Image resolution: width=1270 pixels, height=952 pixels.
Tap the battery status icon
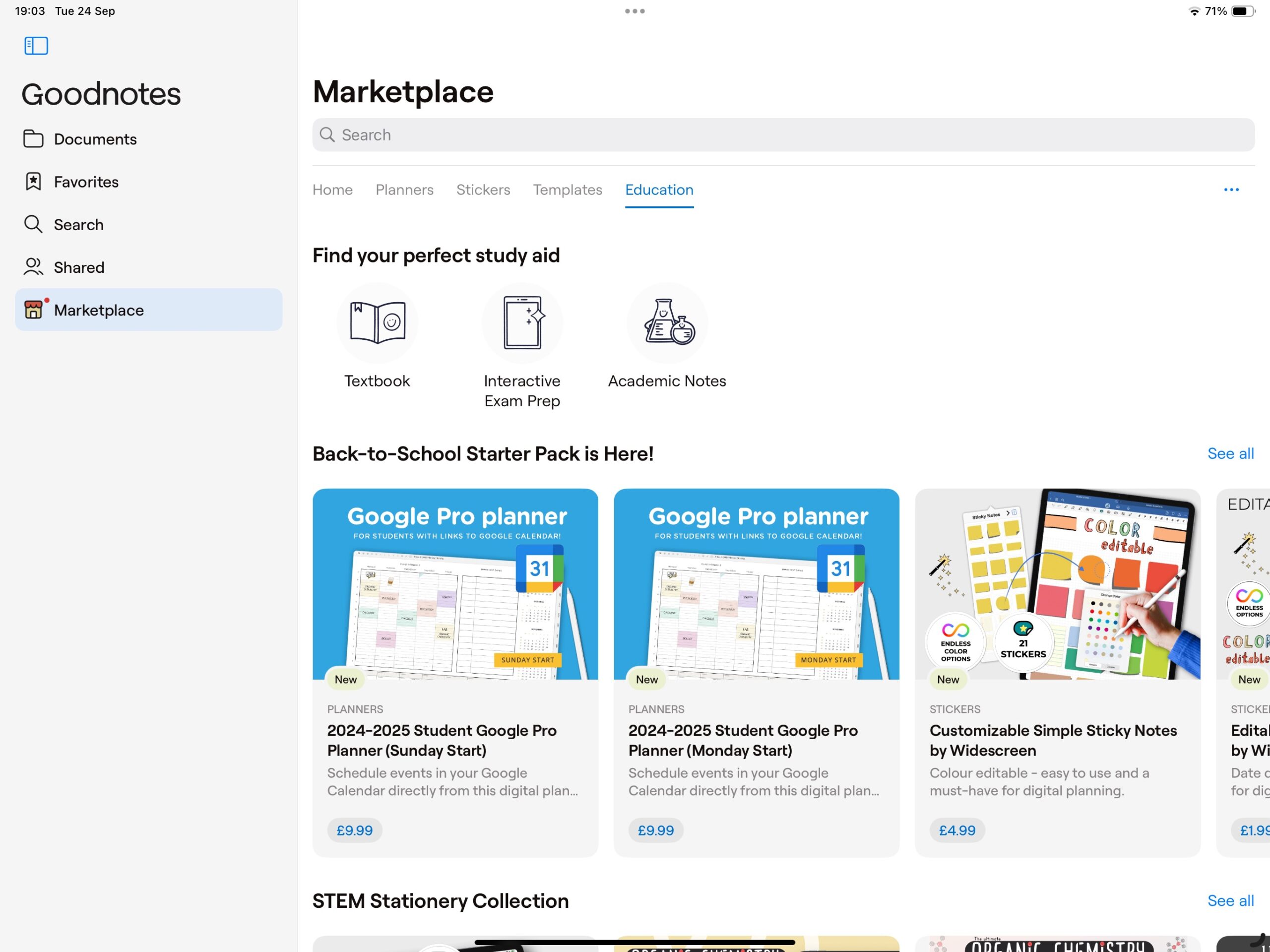[x=1244, y=11]
